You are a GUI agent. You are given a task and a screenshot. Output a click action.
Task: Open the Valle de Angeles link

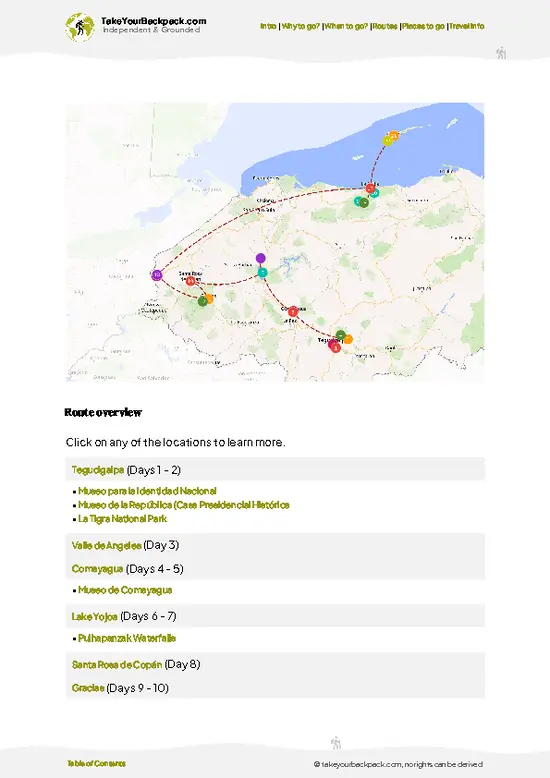click(x=106, y=545)
